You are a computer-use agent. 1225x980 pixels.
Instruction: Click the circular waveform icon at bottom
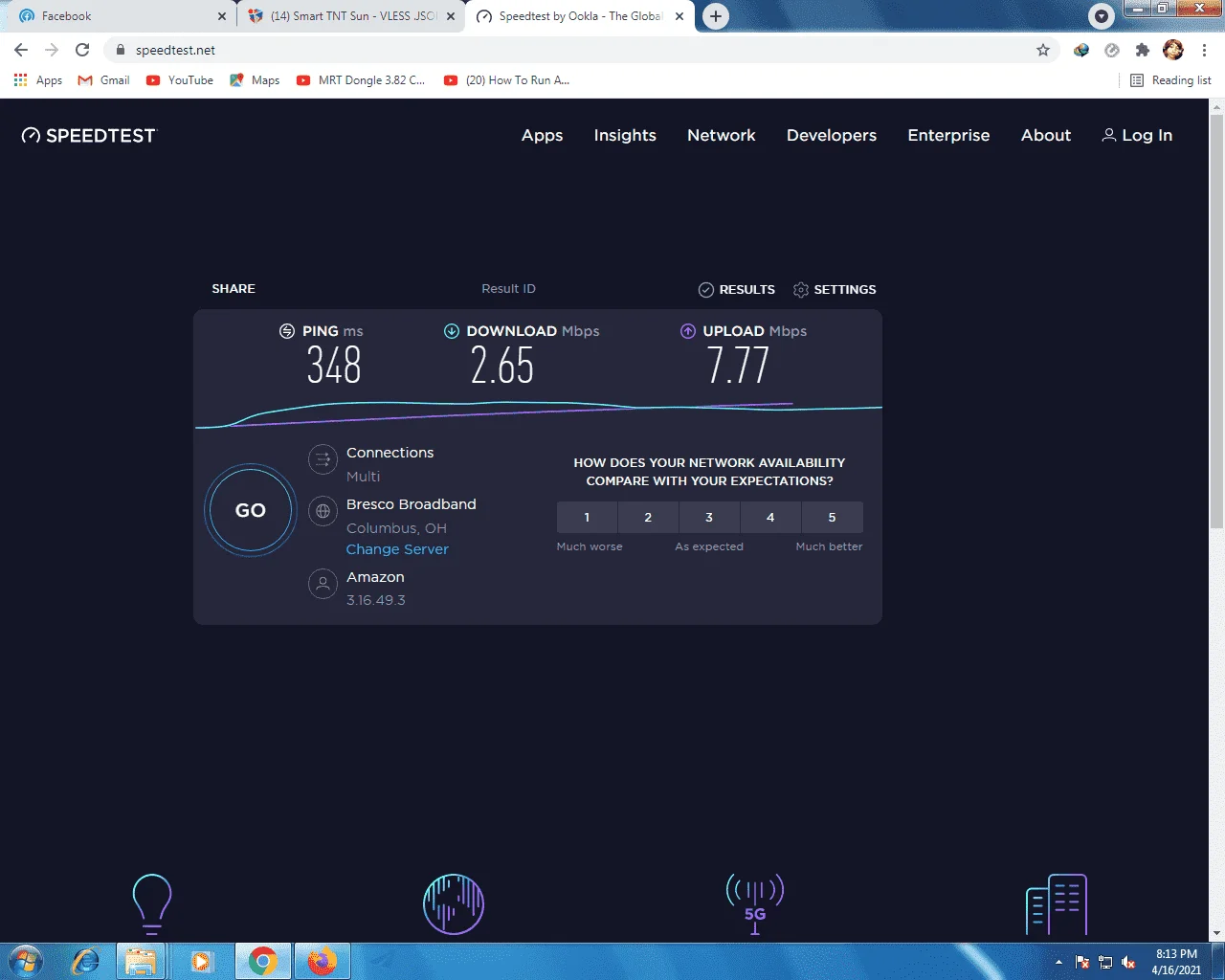[454, 903]
